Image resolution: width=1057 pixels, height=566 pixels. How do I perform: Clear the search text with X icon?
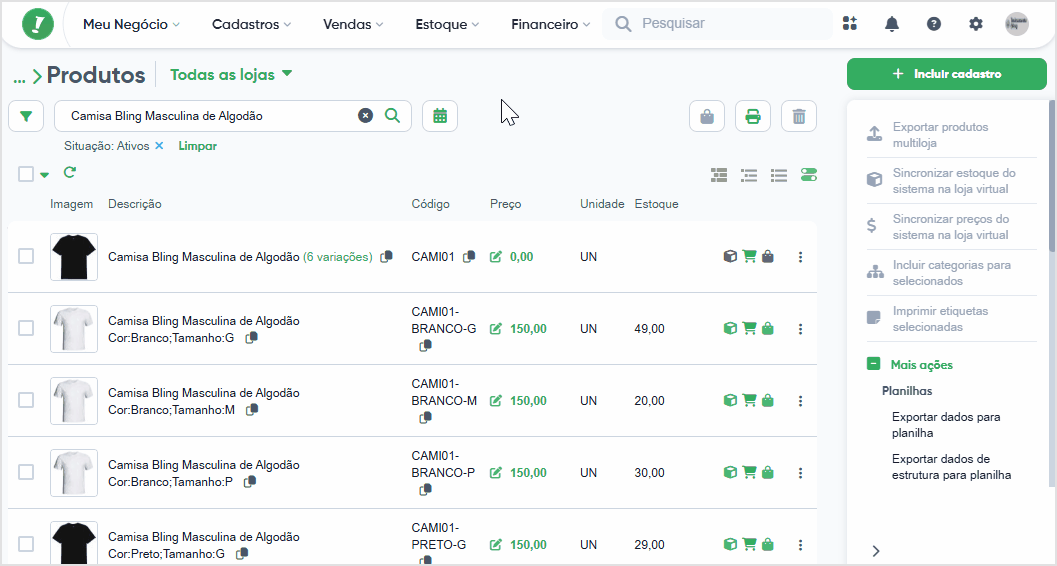coord(365,116)
